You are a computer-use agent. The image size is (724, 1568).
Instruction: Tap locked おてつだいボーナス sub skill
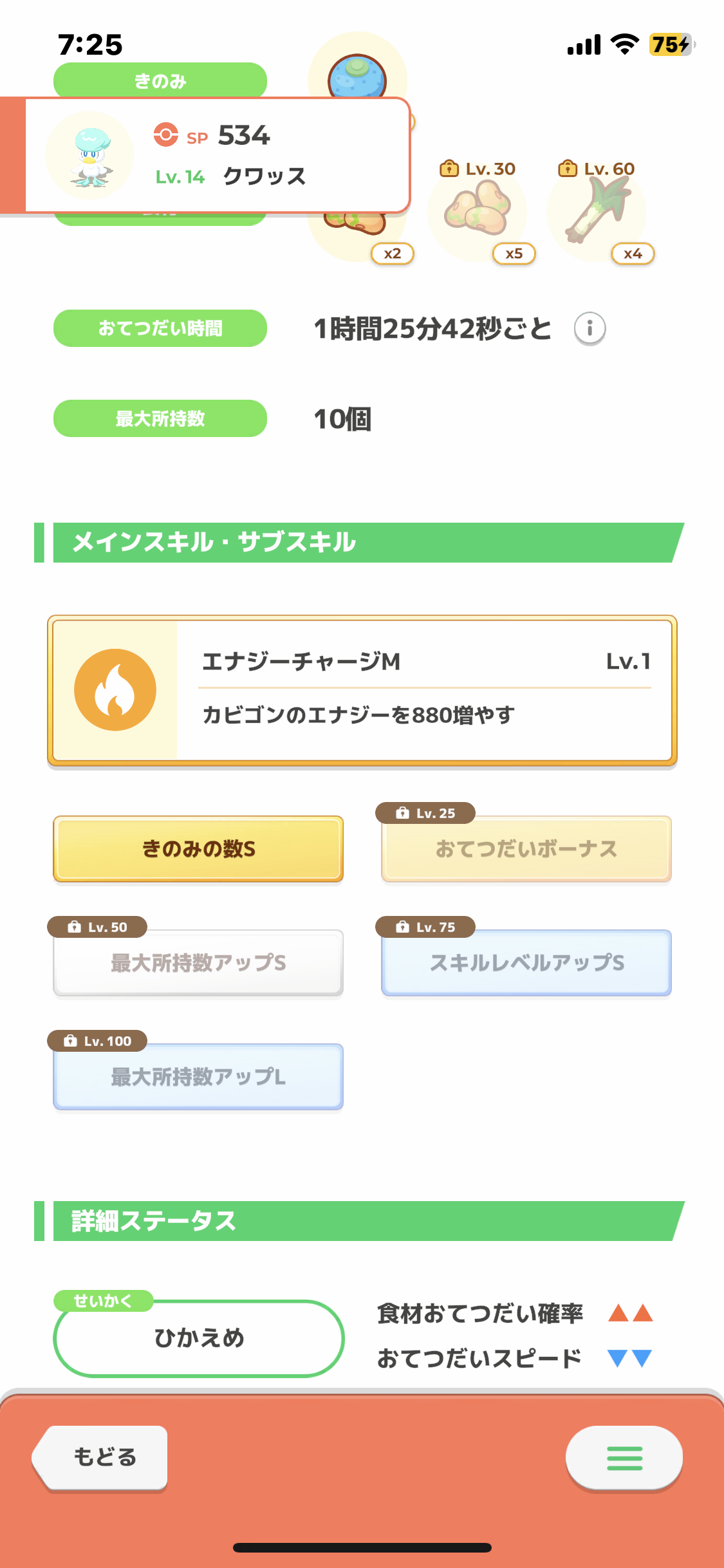(526, 849)
